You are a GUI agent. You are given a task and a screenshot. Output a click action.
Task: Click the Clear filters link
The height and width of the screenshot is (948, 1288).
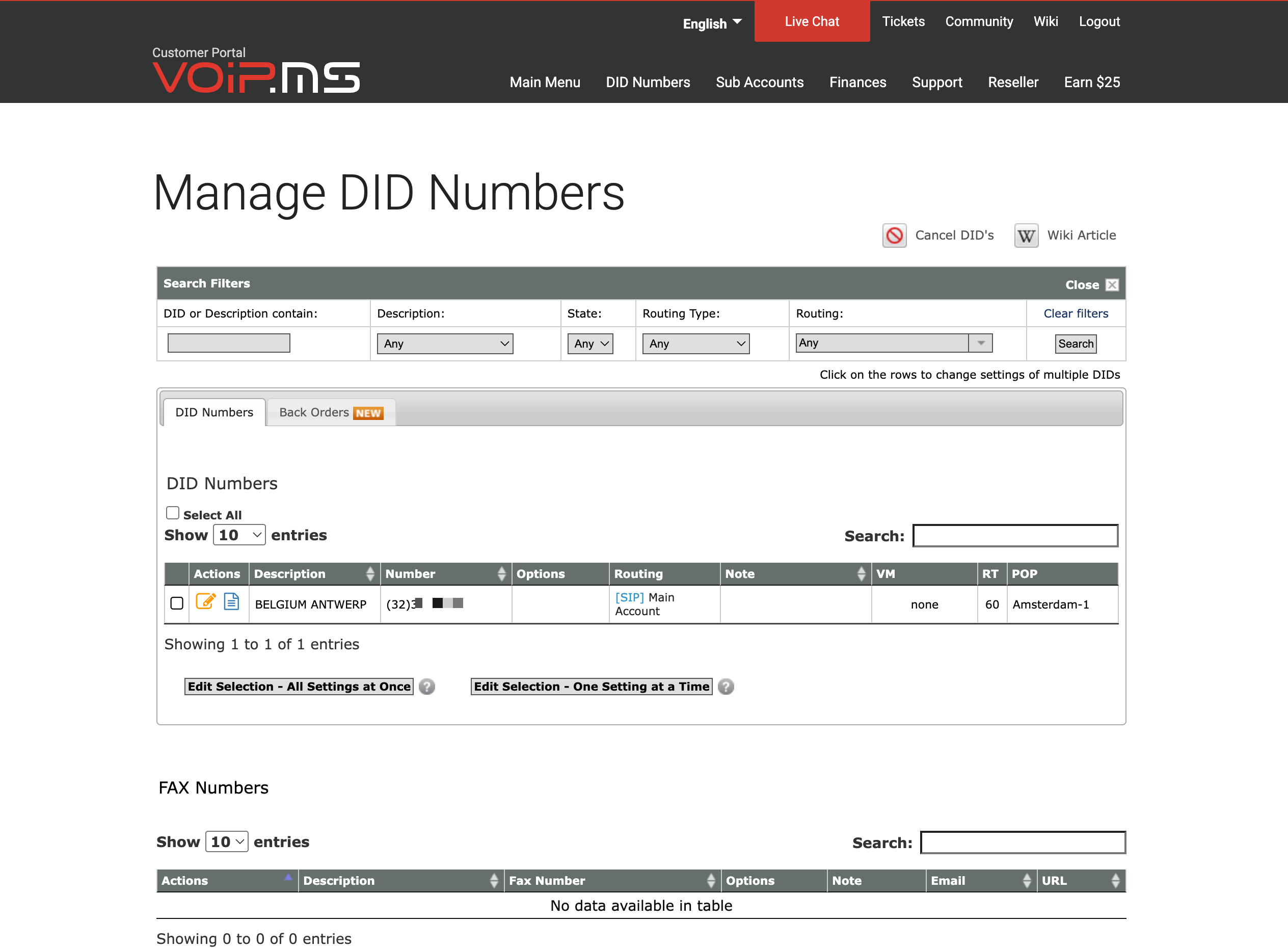coord(1075,313)
